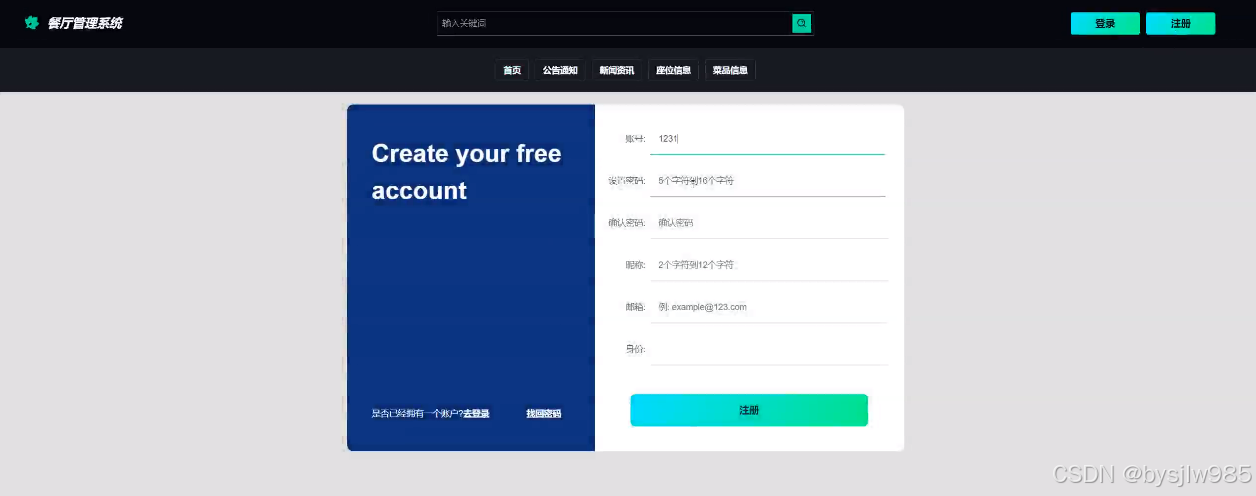This screenshot has width=1256, height=496.
Task: Submit the form with 注册 gradient button
Action: 749,410
